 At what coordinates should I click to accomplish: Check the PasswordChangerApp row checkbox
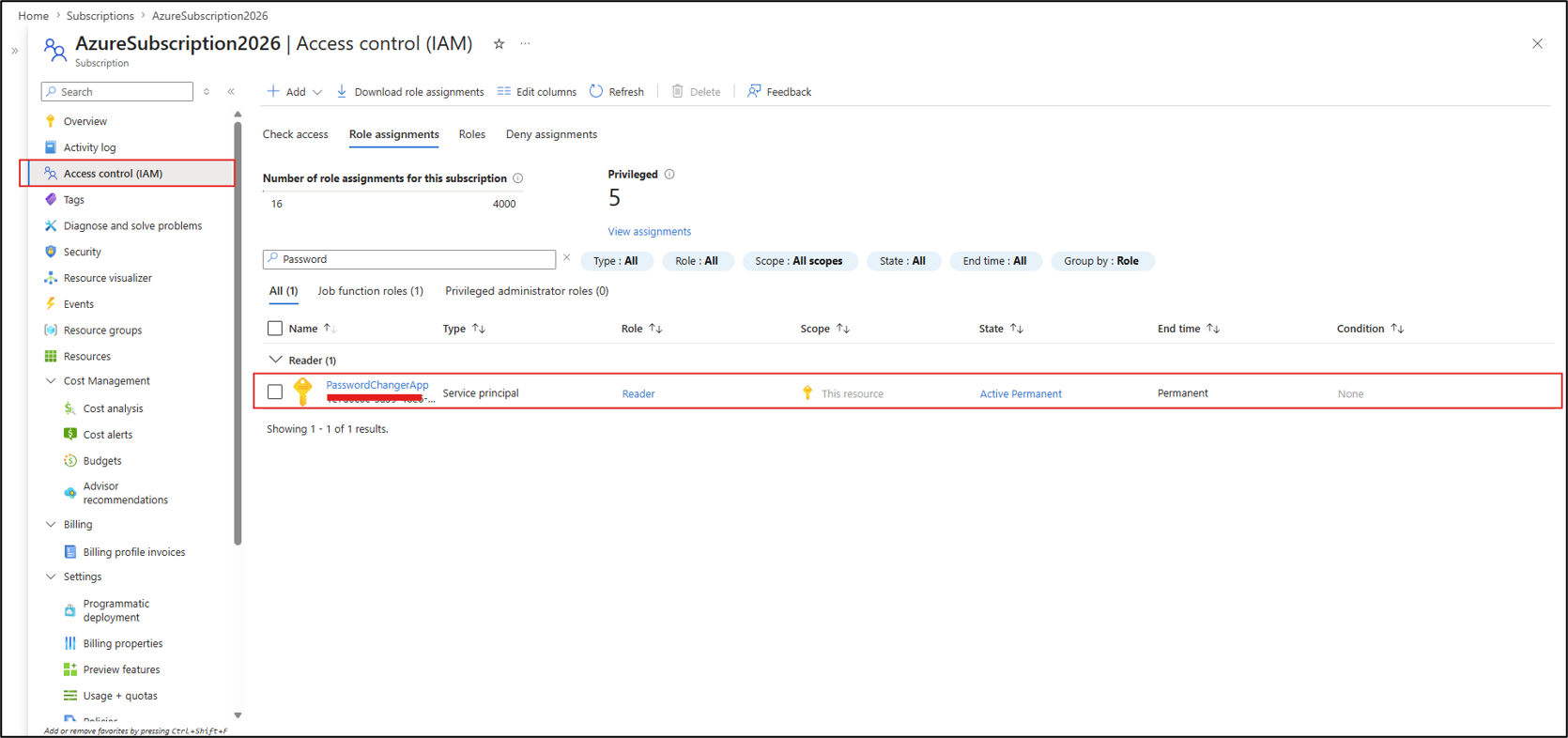275,392
